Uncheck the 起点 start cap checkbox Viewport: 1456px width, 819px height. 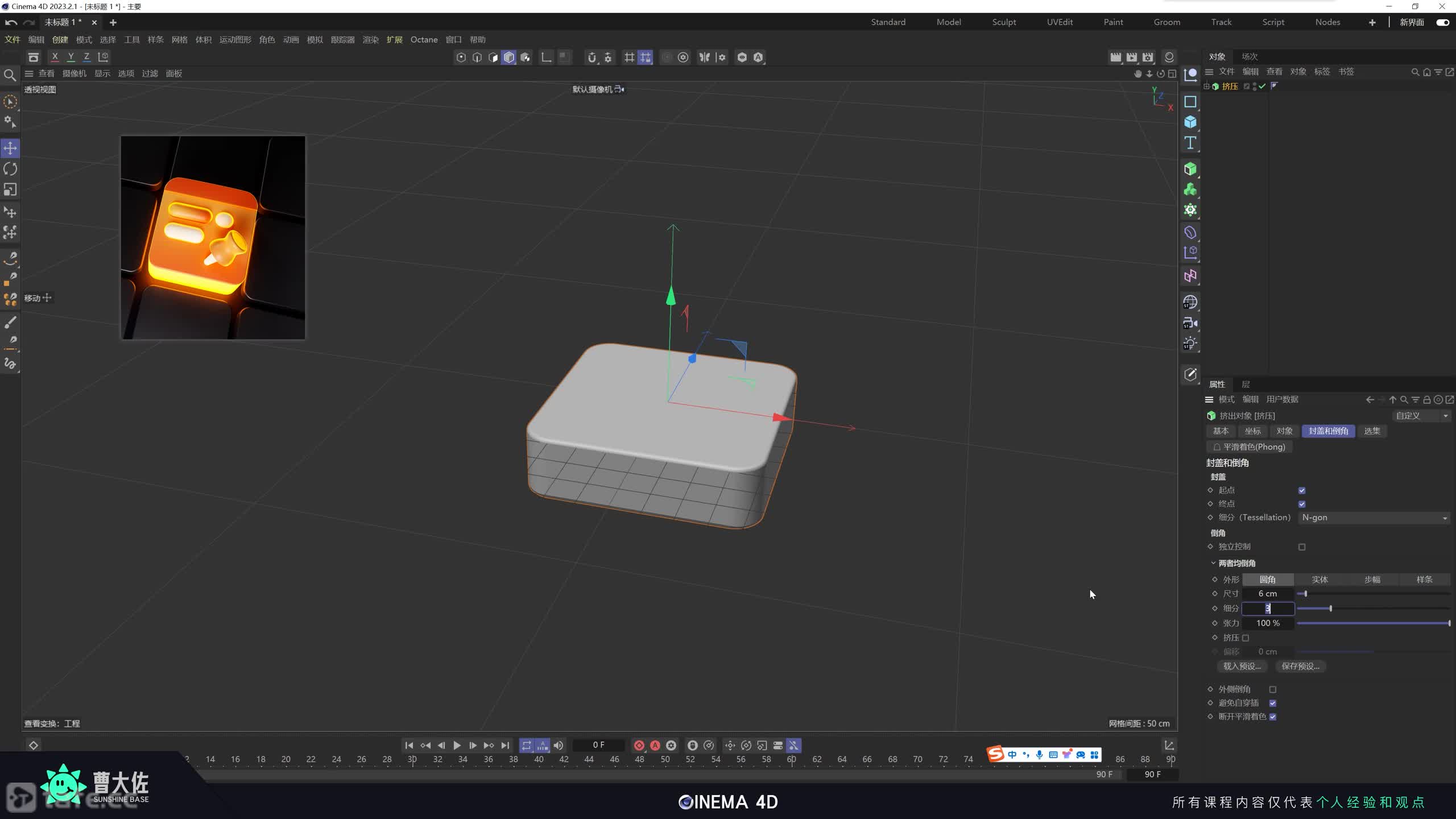coord(1301,490)
